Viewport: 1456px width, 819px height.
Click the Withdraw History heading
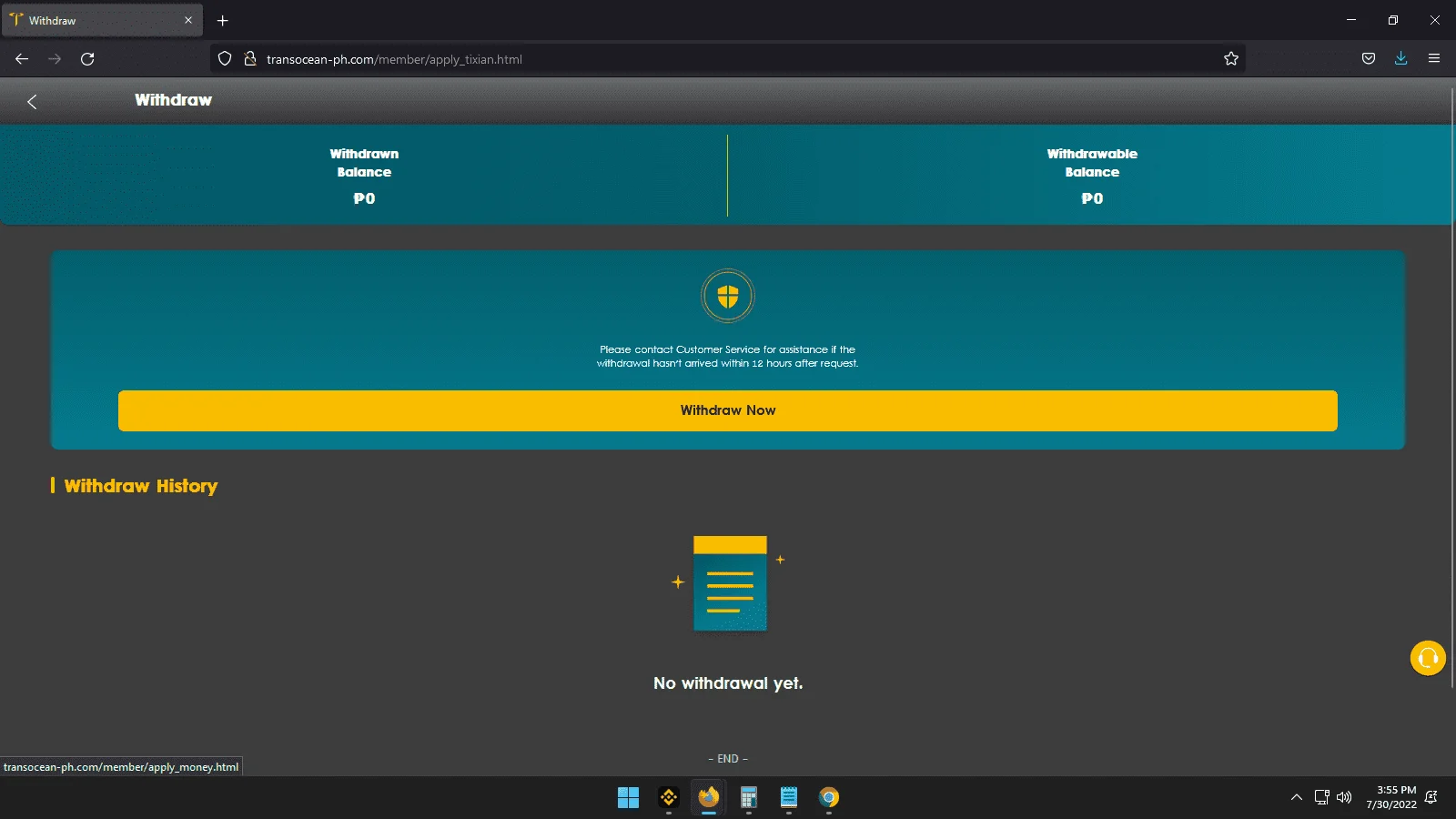click(141, 486)
